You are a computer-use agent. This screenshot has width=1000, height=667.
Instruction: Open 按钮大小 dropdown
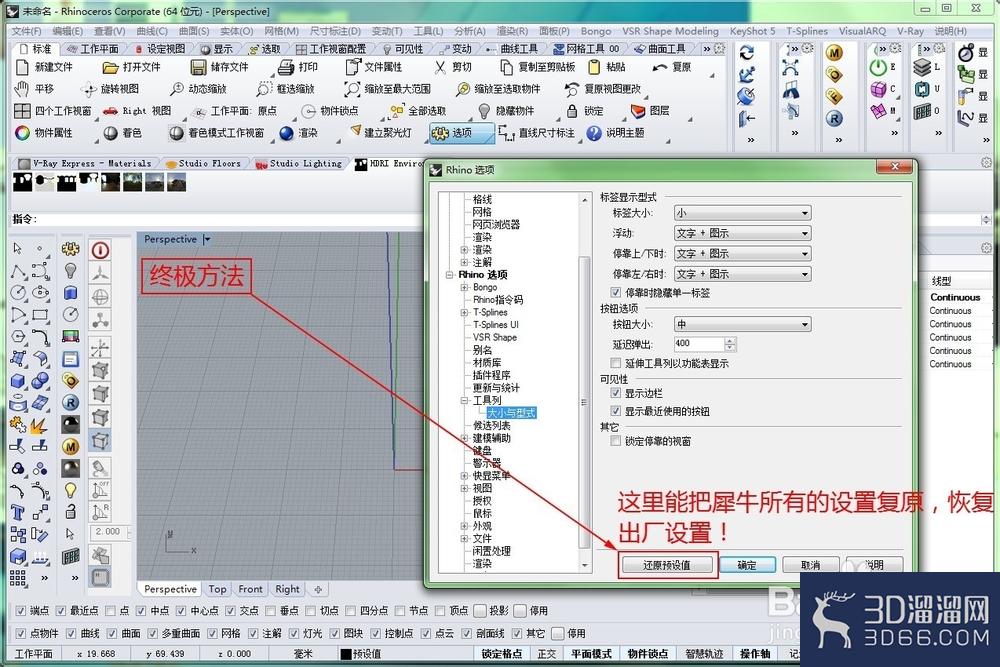(x=742, y=325)
